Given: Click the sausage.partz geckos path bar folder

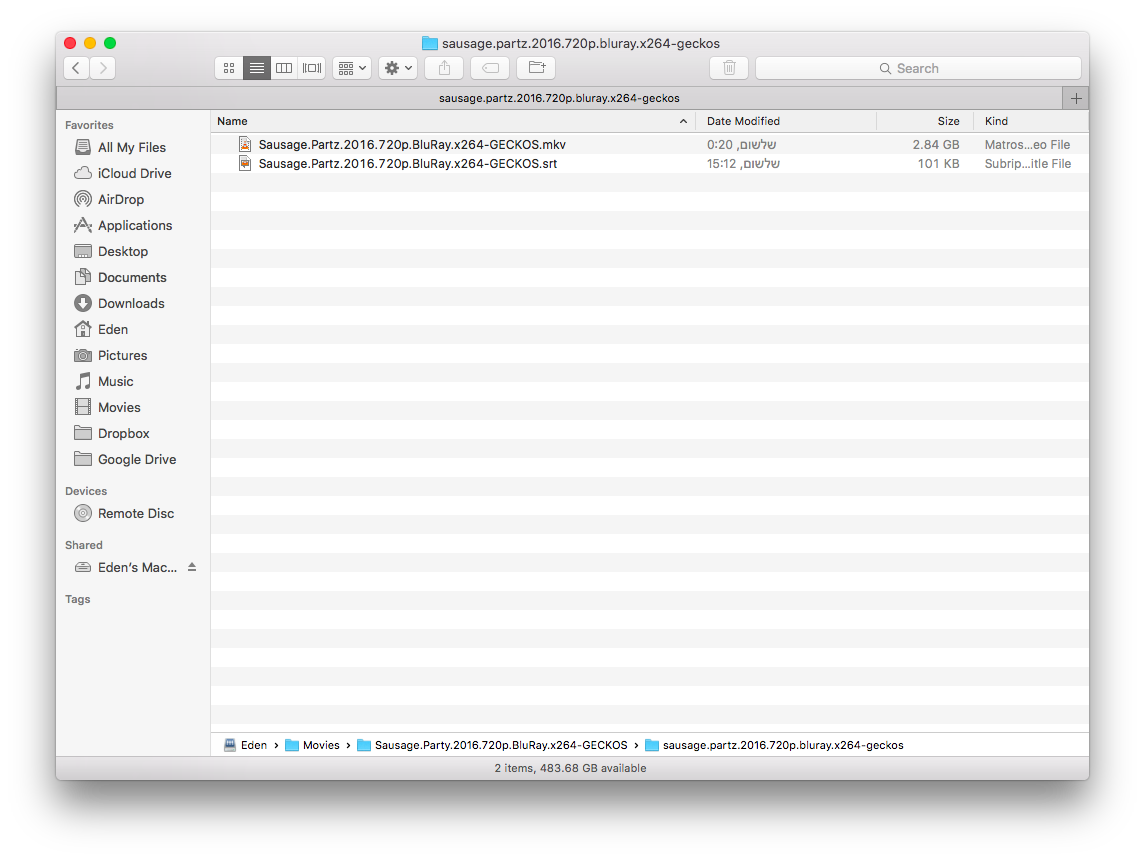Looking at the screenshot, I should pyautogui.click(x=775, y=745).
